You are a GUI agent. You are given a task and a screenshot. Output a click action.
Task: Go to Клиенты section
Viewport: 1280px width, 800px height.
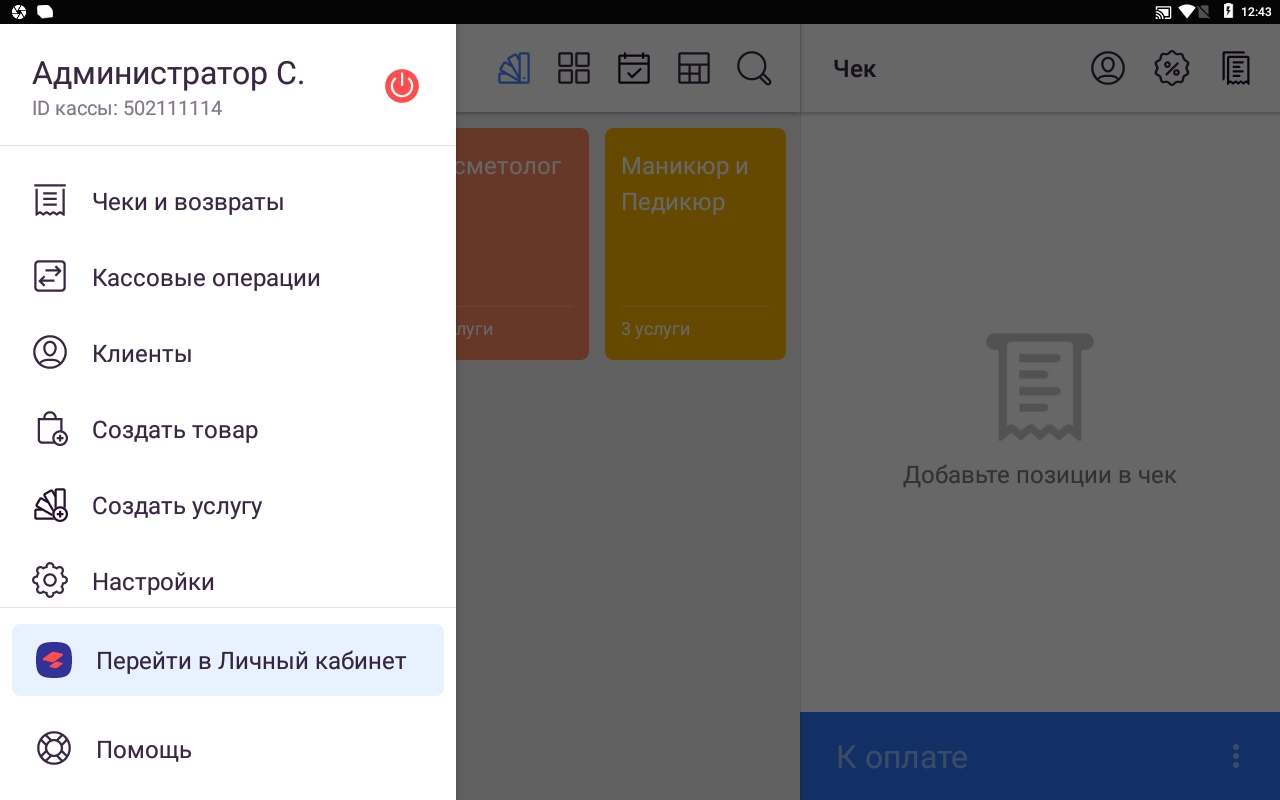click(228, 354)
